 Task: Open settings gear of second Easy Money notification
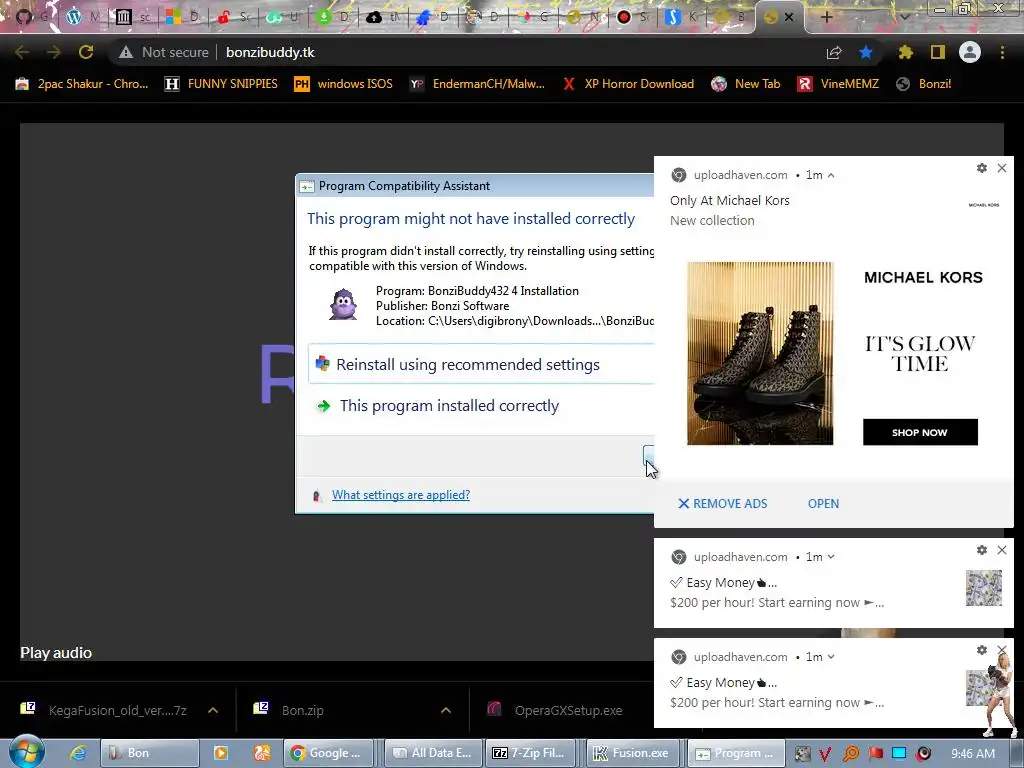[x=982, y=650]
